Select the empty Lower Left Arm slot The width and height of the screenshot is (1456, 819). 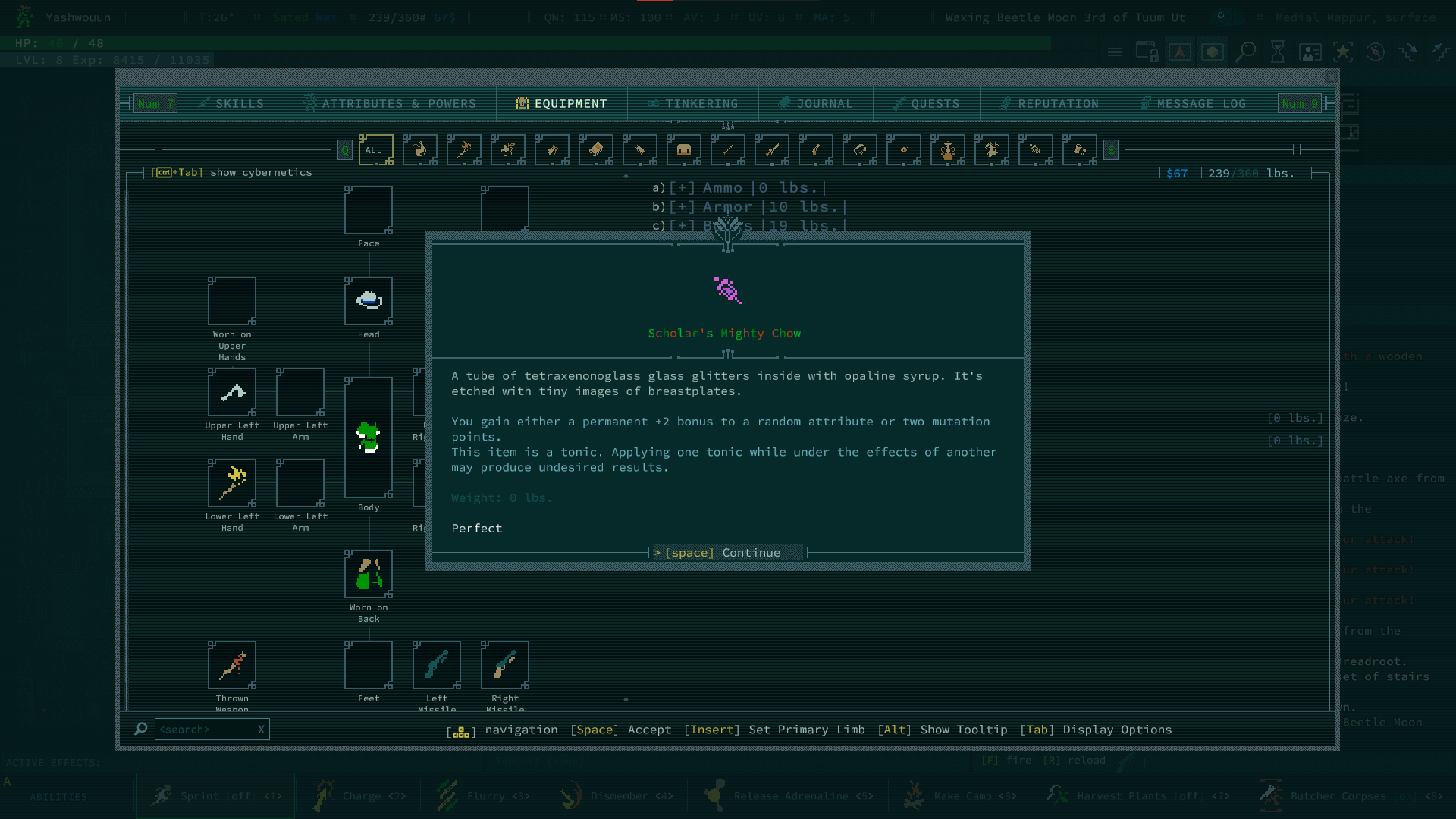[300, 483]
